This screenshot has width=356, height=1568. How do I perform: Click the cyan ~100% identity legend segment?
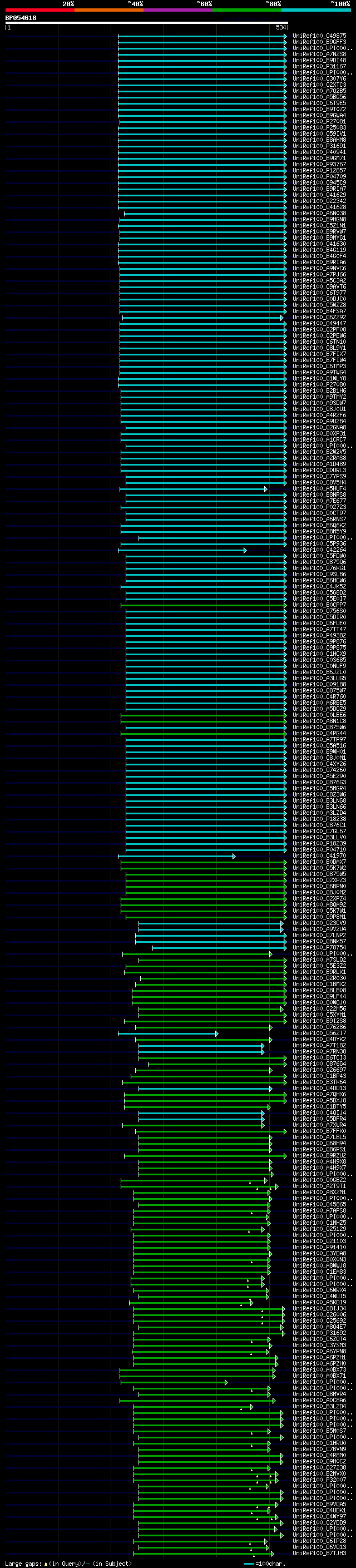pos(316,10)
